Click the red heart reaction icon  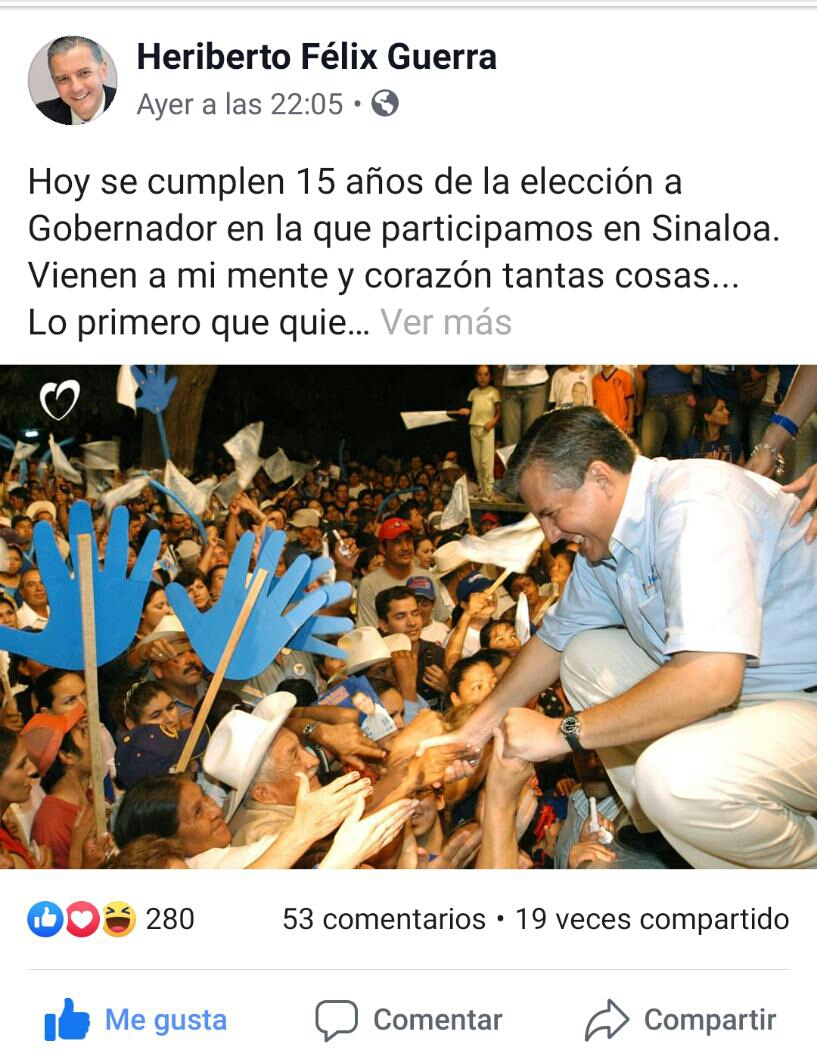[x=82, y=919]
